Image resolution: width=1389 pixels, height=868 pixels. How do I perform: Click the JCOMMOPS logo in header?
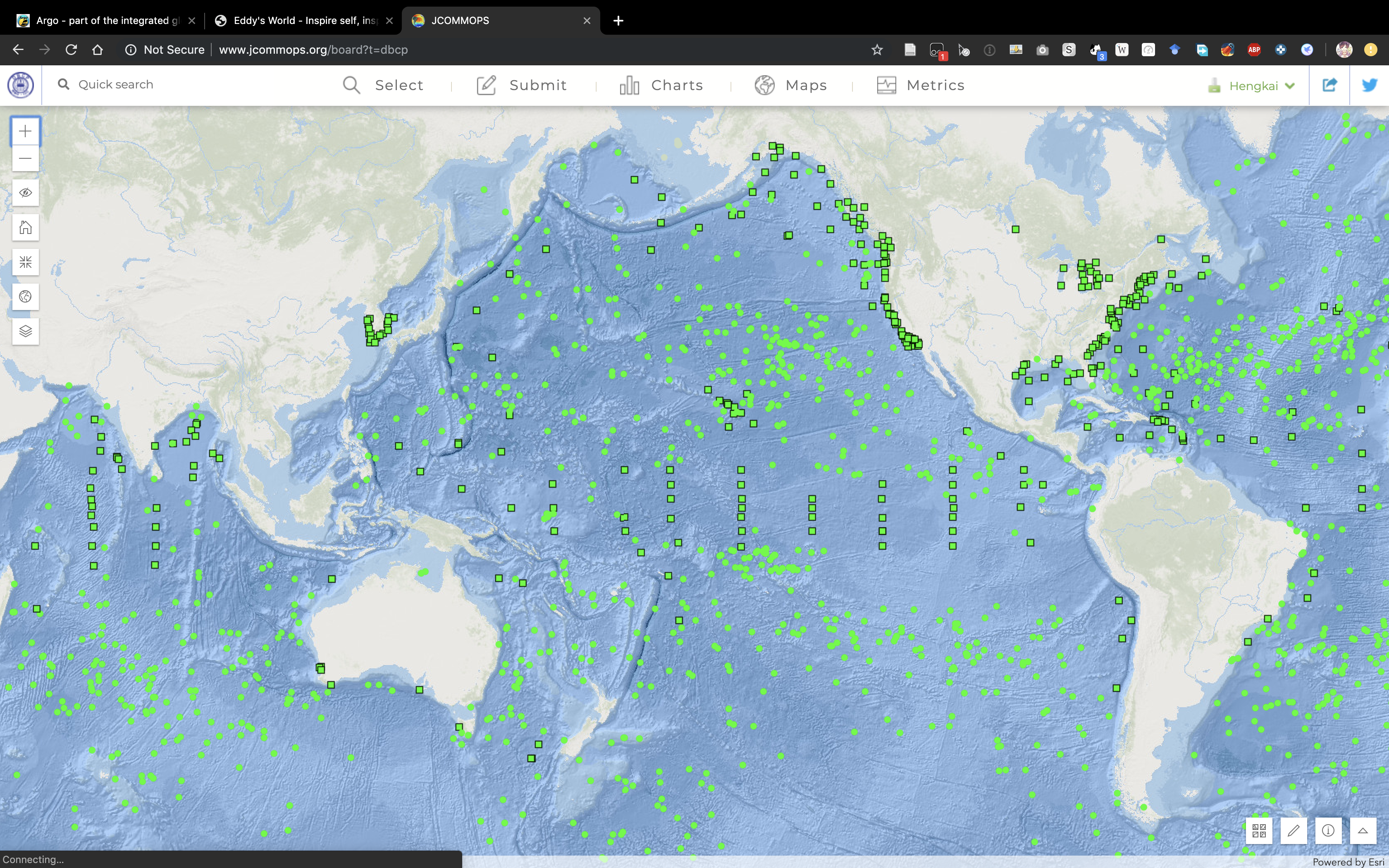pos(21,85)
